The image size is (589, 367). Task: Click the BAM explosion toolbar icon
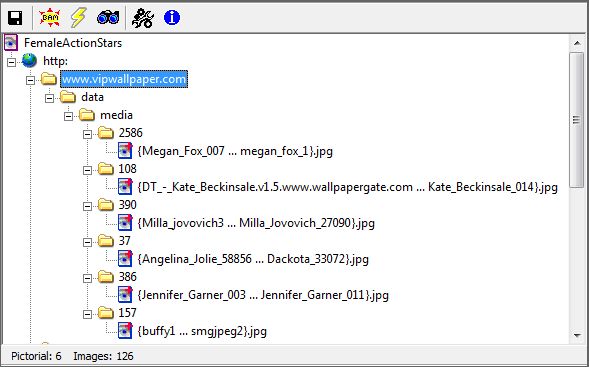[50, 18]
